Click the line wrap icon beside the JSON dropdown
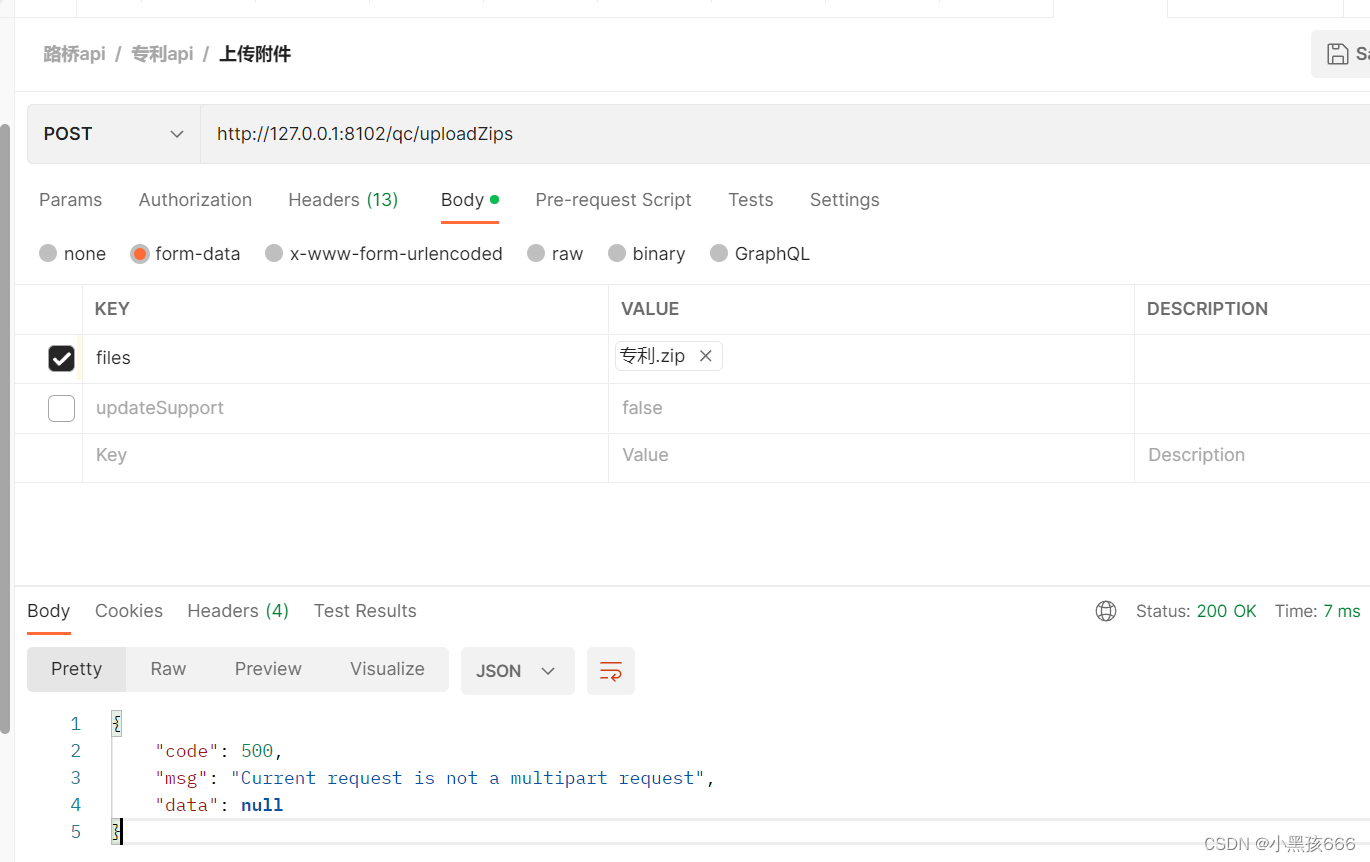Screen dimensions: 1370x862 pyautogui.click(x=610, y=670)
